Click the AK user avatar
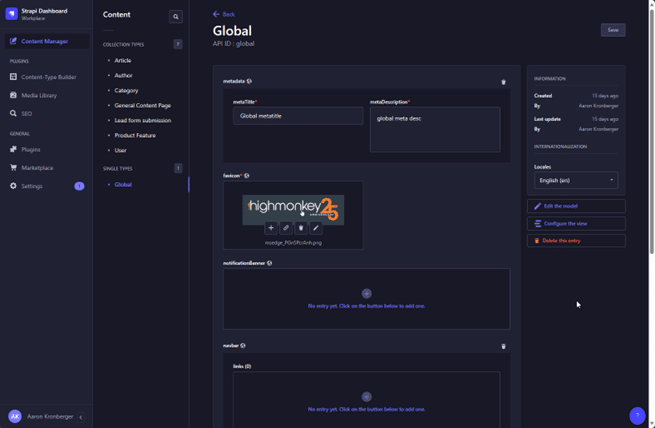This screenshot has height=428, width=655. (15, 416)
